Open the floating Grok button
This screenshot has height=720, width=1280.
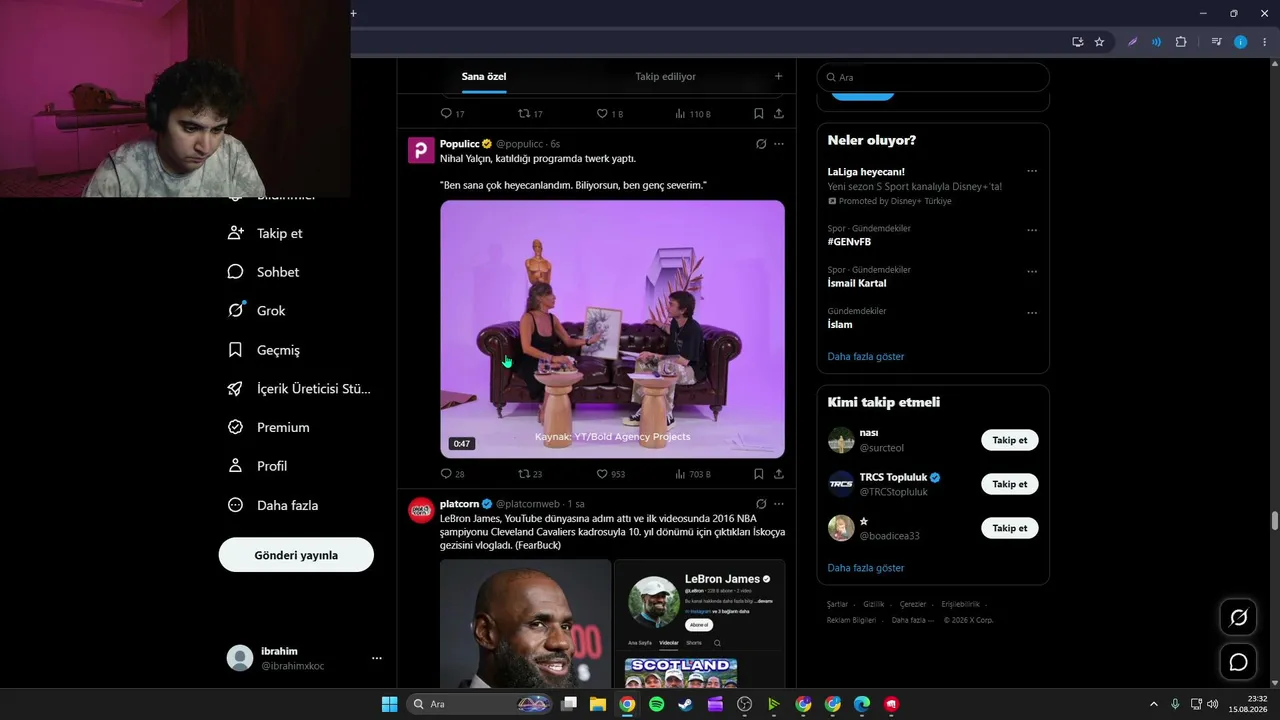pos(1238,617)
